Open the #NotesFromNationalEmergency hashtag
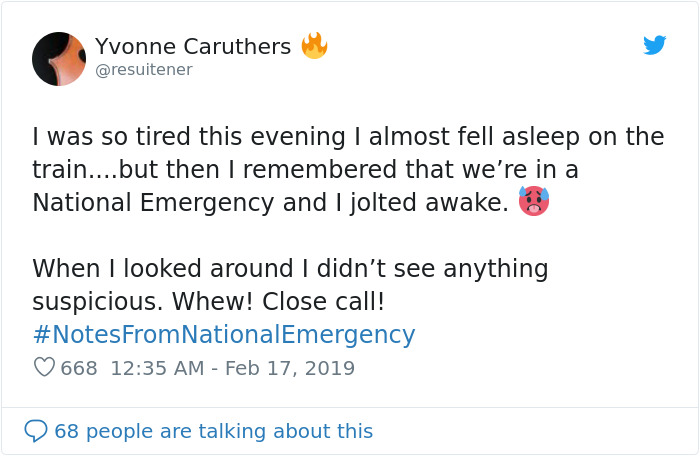Image resolution: width=700 pixels, height=456 pixels. point(223,334)
